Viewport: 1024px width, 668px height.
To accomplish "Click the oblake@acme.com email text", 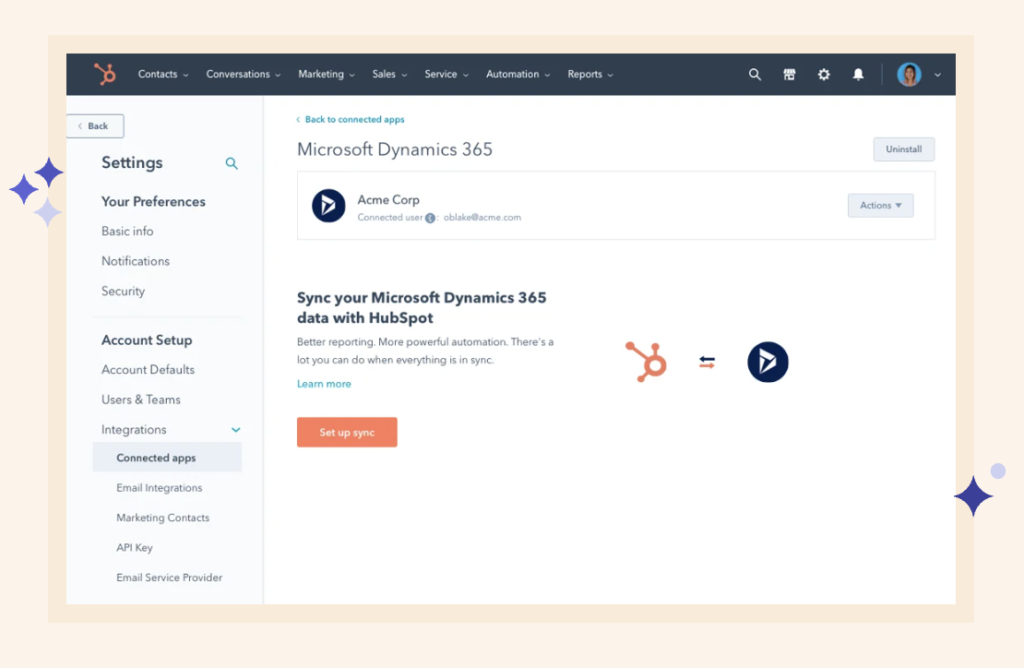I will coord(482,217).
